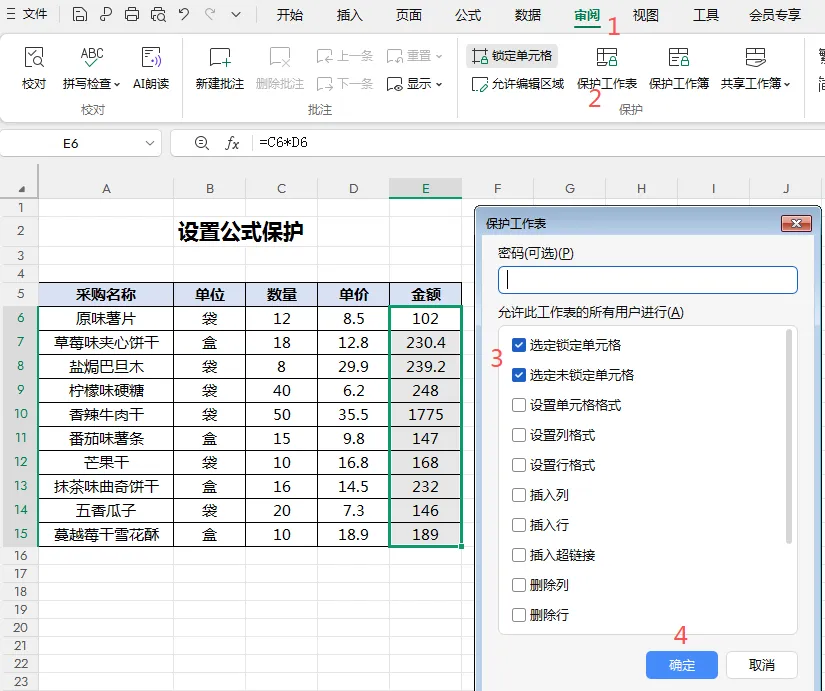Open the 会员专享 tab
Viewport: 825px width, 691px height.
[774, 15]
